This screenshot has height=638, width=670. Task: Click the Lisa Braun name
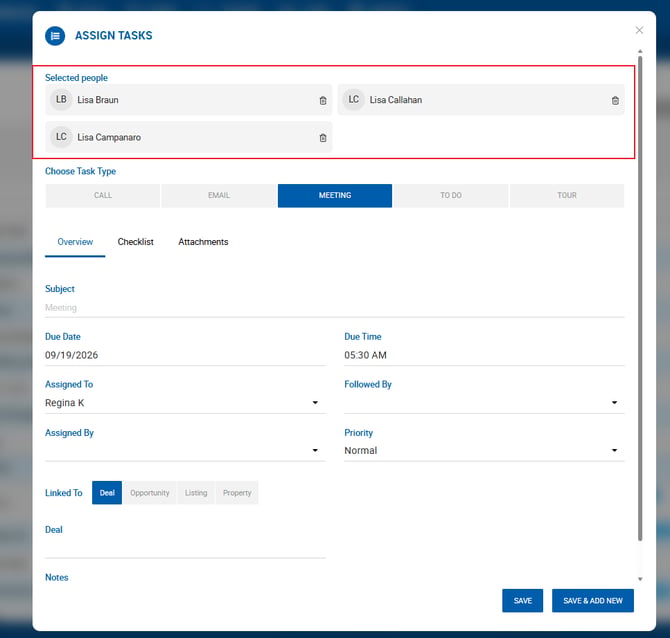pos(98,100)
